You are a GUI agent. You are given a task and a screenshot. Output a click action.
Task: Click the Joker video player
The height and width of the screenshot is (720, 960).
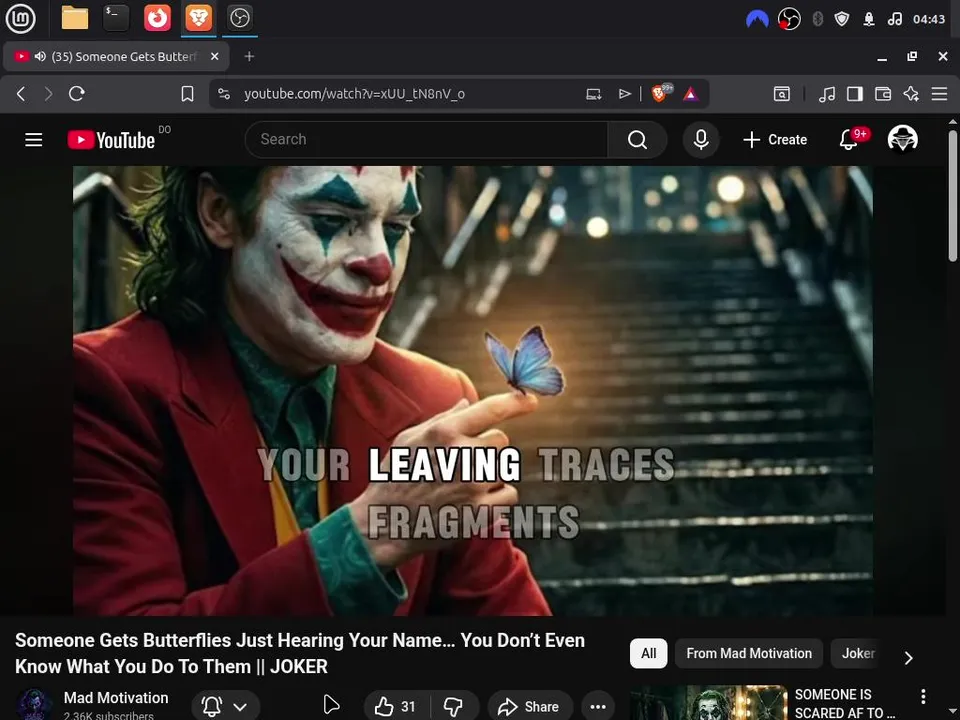click(473, 391)
